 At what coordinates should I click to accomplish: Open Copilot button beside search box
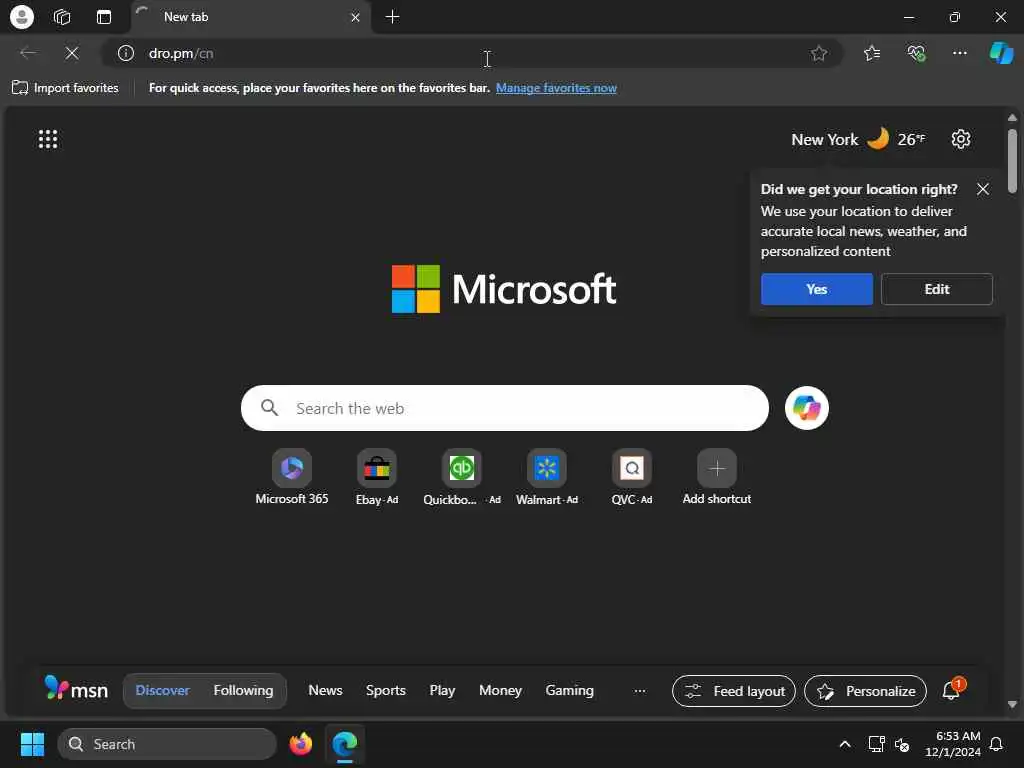click(x=807, y=408)
